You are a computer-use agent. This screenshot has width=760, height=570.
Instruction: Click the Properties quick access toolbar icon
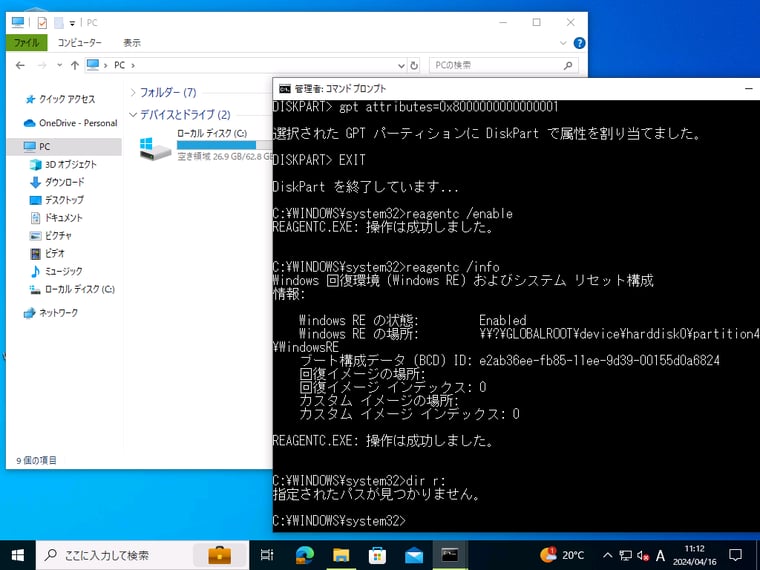(42, 22)
